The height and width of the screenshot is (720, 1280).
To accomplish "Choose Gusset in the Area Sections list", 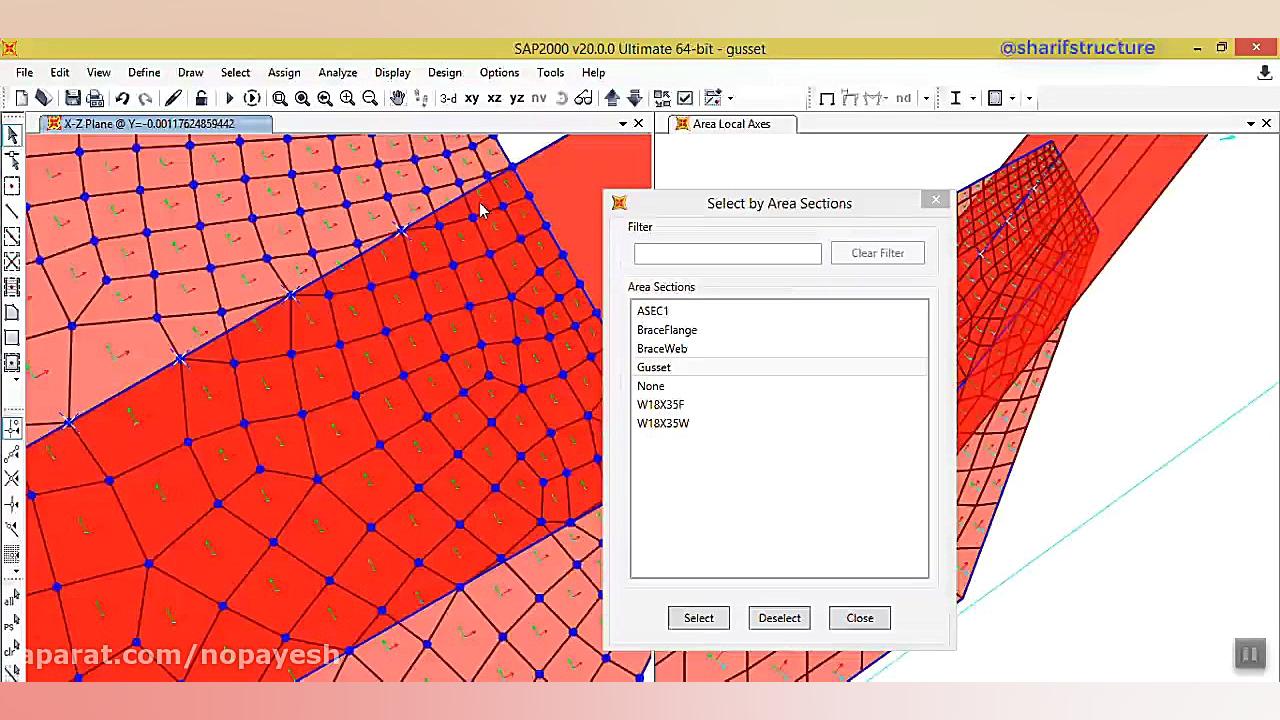I will click(654, 367).
